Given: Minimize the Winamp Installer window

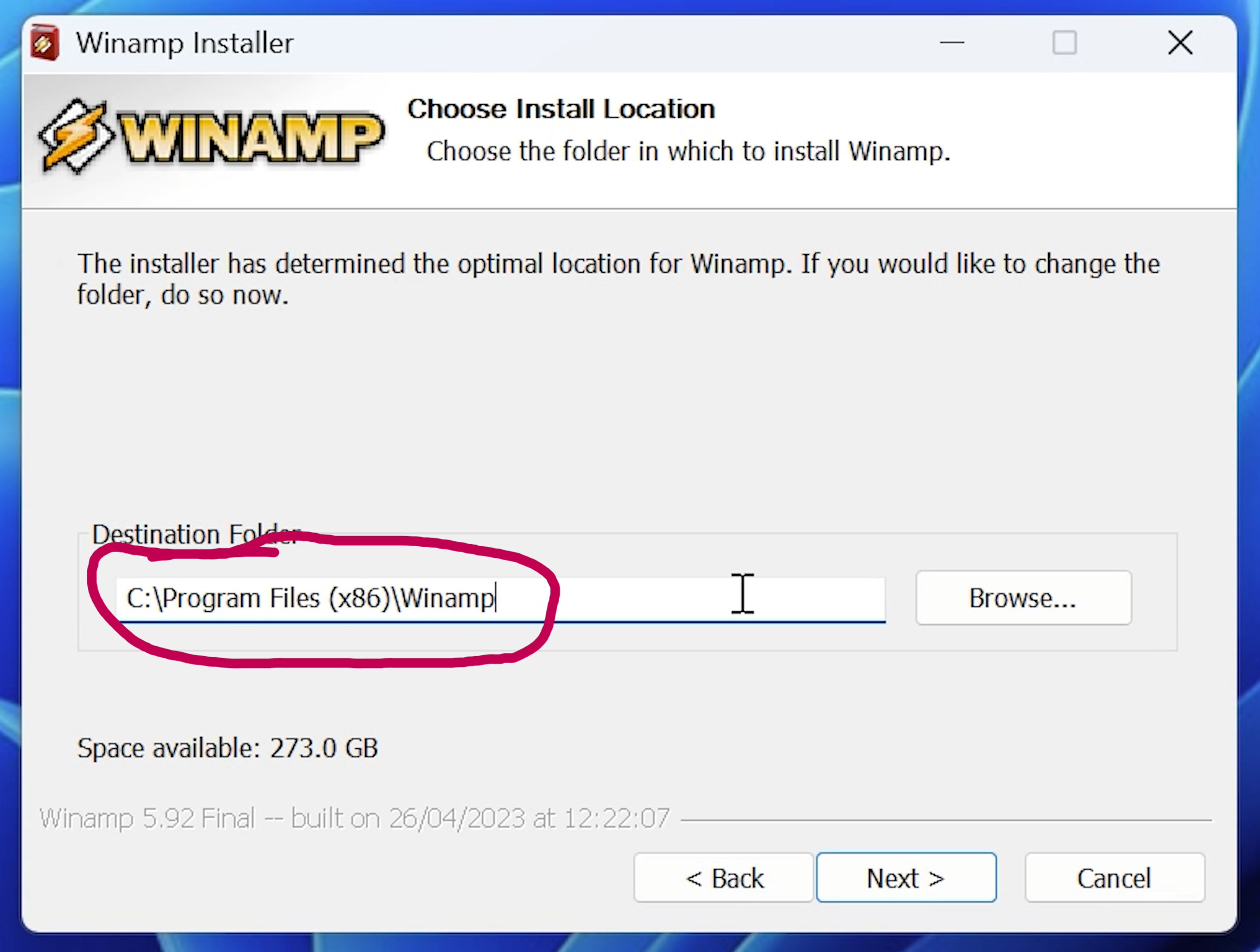Looking at the screenshot, I should coord(952,43).
